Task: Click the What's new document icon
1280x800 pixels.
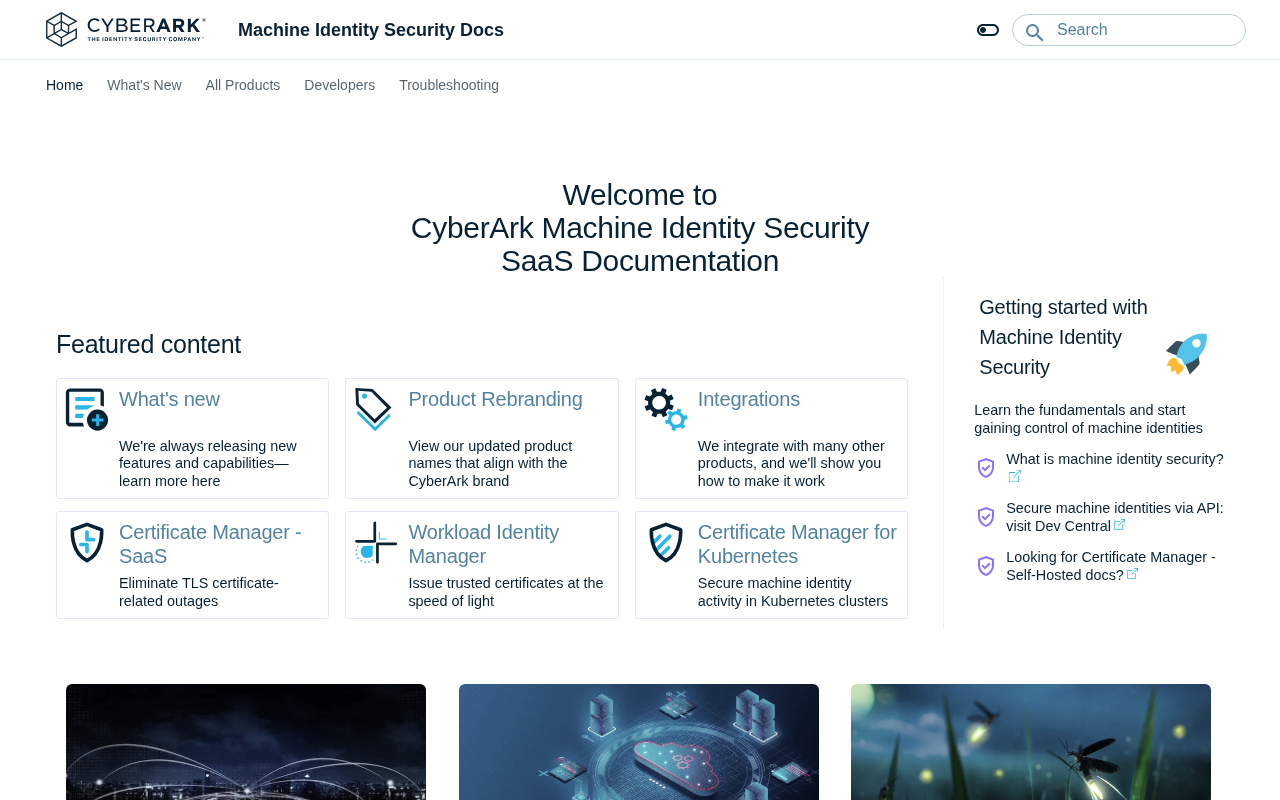Action: (x=87, y=410)
